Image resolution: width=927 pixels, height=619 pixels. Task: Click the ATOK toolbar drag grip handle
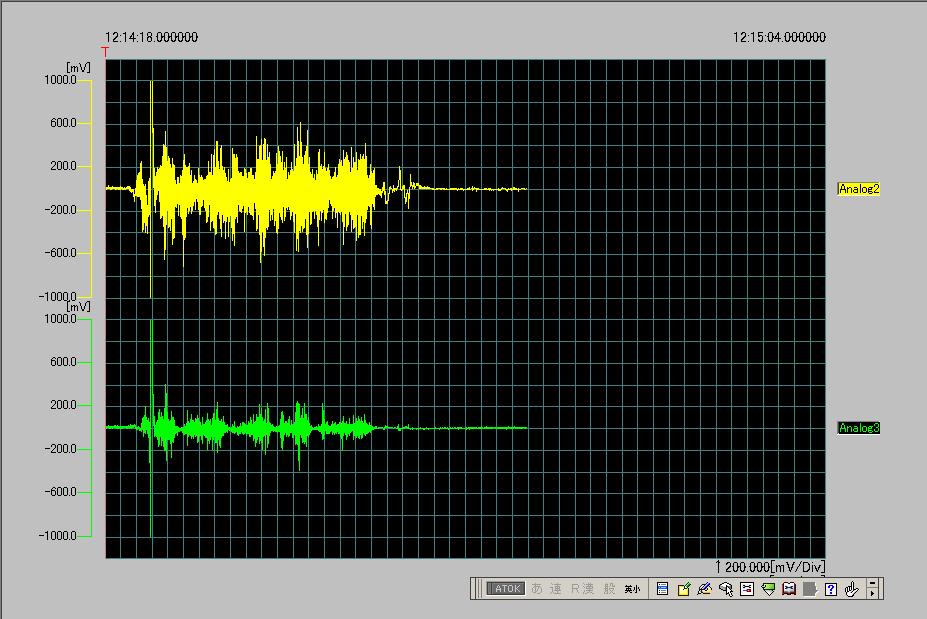(477, 589)
